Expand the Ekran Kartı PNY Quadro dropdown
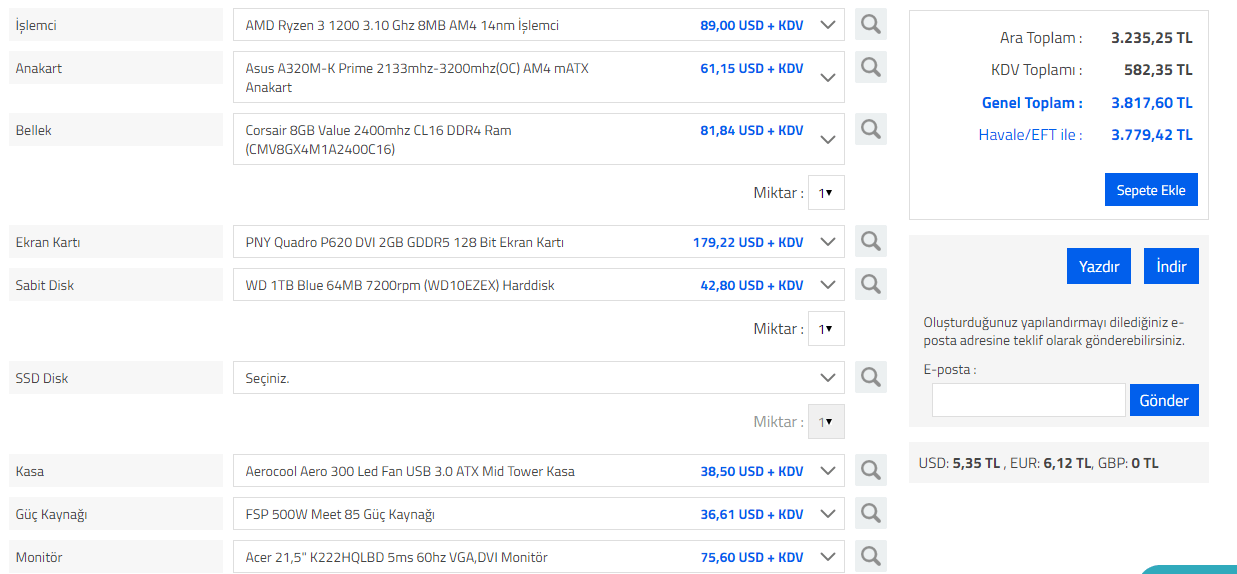 (539, 242)
